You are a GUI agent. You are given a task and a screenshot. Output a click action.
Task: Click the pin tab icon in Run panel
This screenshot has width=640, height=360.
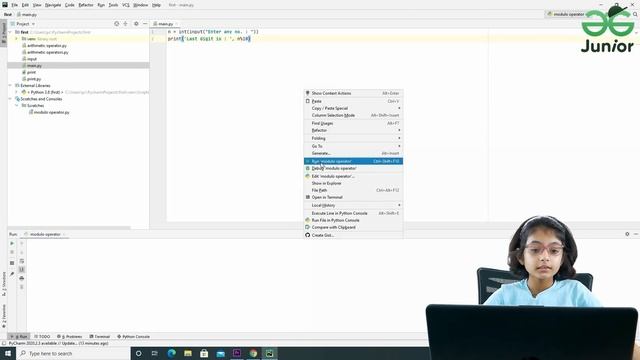tap(12, 274)
